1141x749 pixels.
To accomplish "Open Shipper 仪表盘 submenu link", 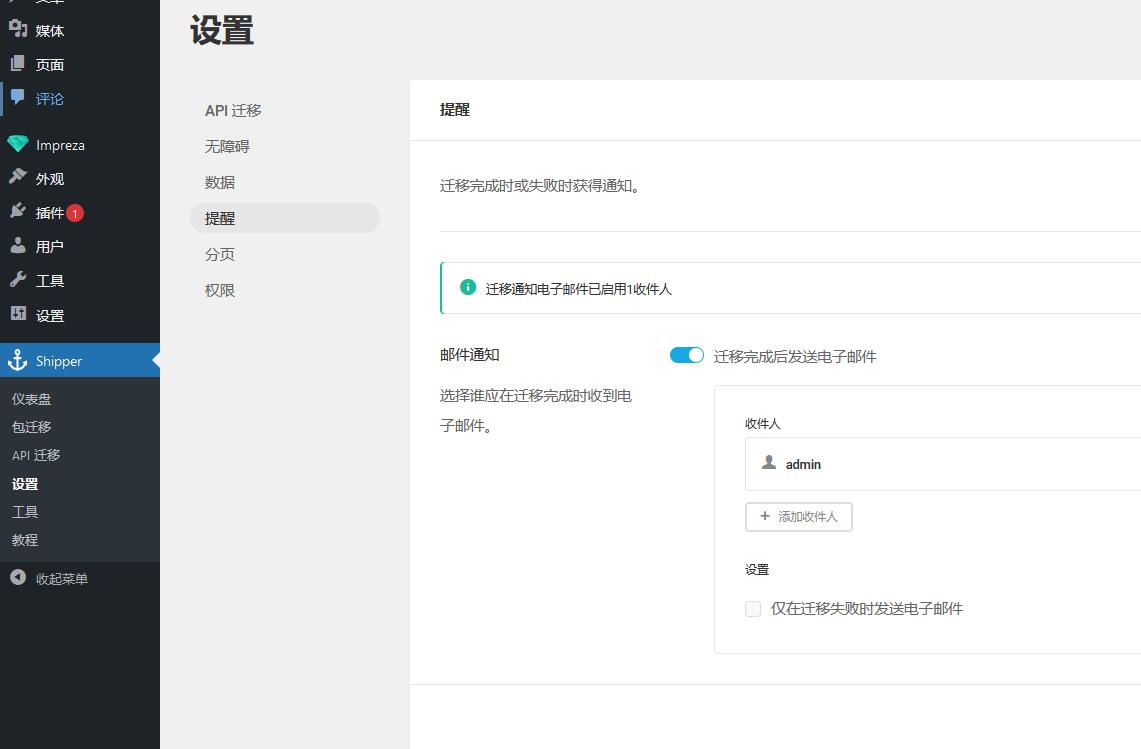I will (32, 399).
